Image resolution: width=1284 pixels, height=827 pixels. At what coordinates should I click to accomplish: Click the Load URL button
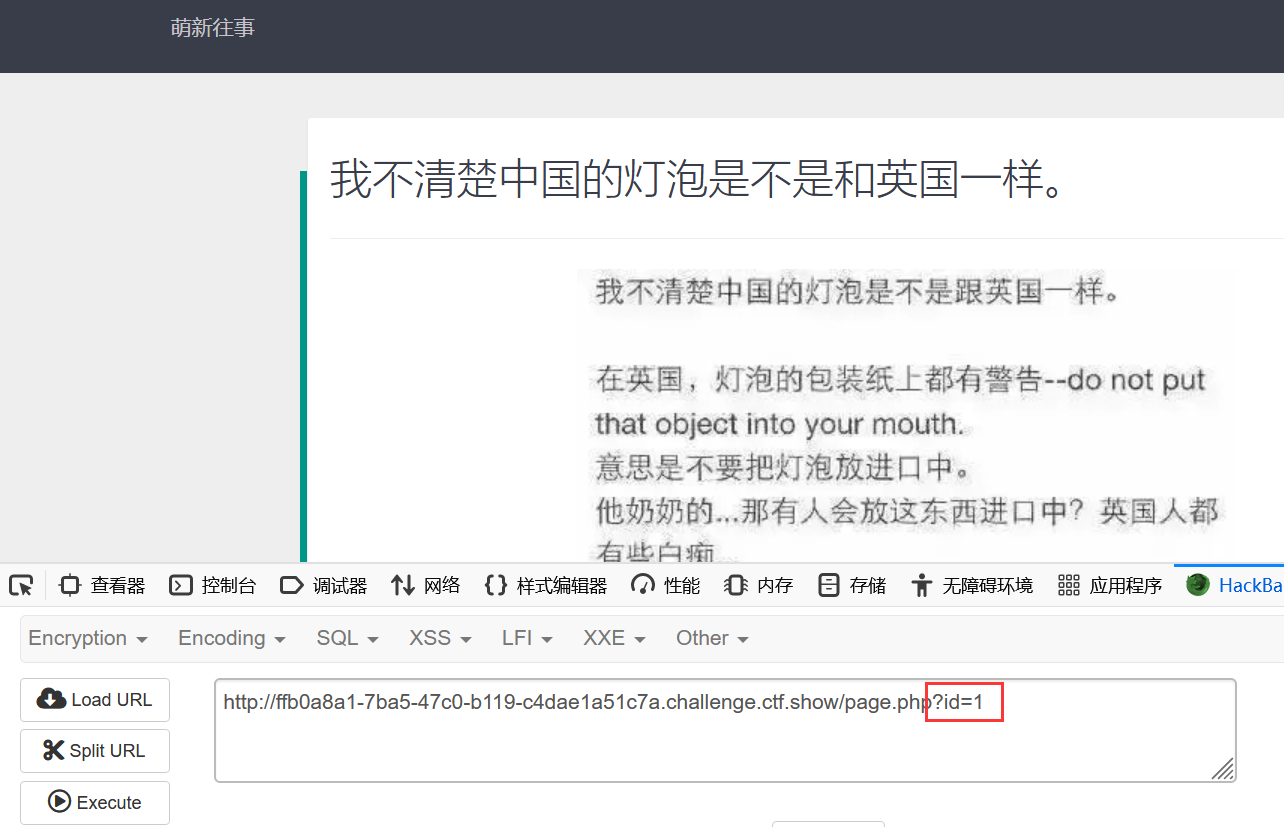(x=95, y=700)
